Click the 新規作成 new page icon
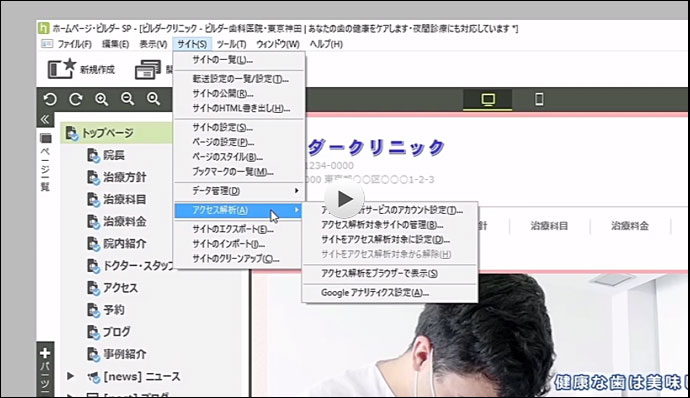This screenshot has width=690, height=398. tap(62, 69)
